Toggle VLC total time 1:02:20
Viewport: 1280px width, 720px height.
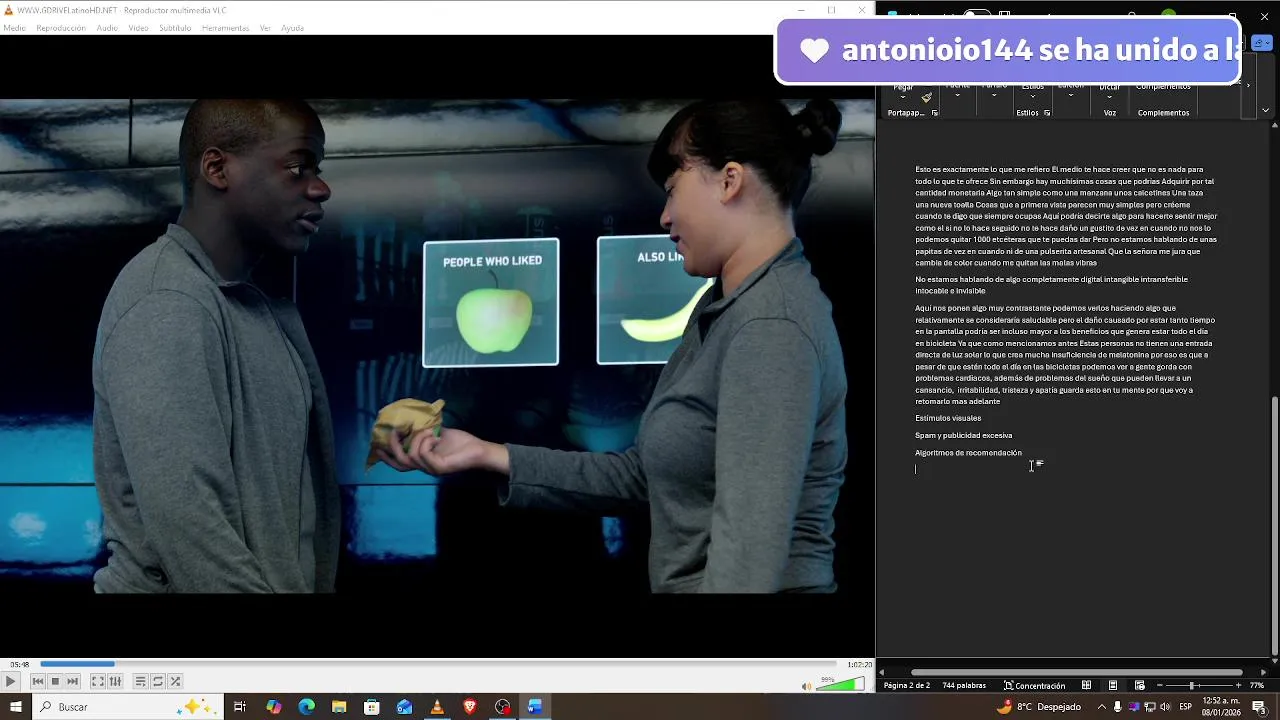click(x=859, y=664)
